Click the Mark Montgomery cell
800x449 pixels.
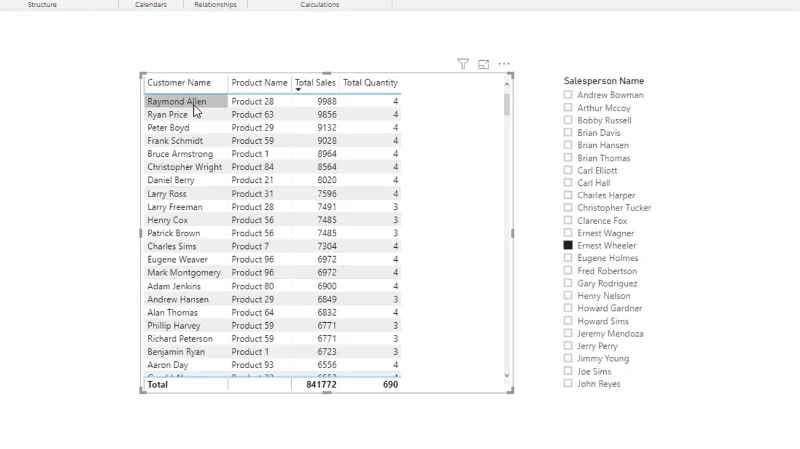(184, 273)
